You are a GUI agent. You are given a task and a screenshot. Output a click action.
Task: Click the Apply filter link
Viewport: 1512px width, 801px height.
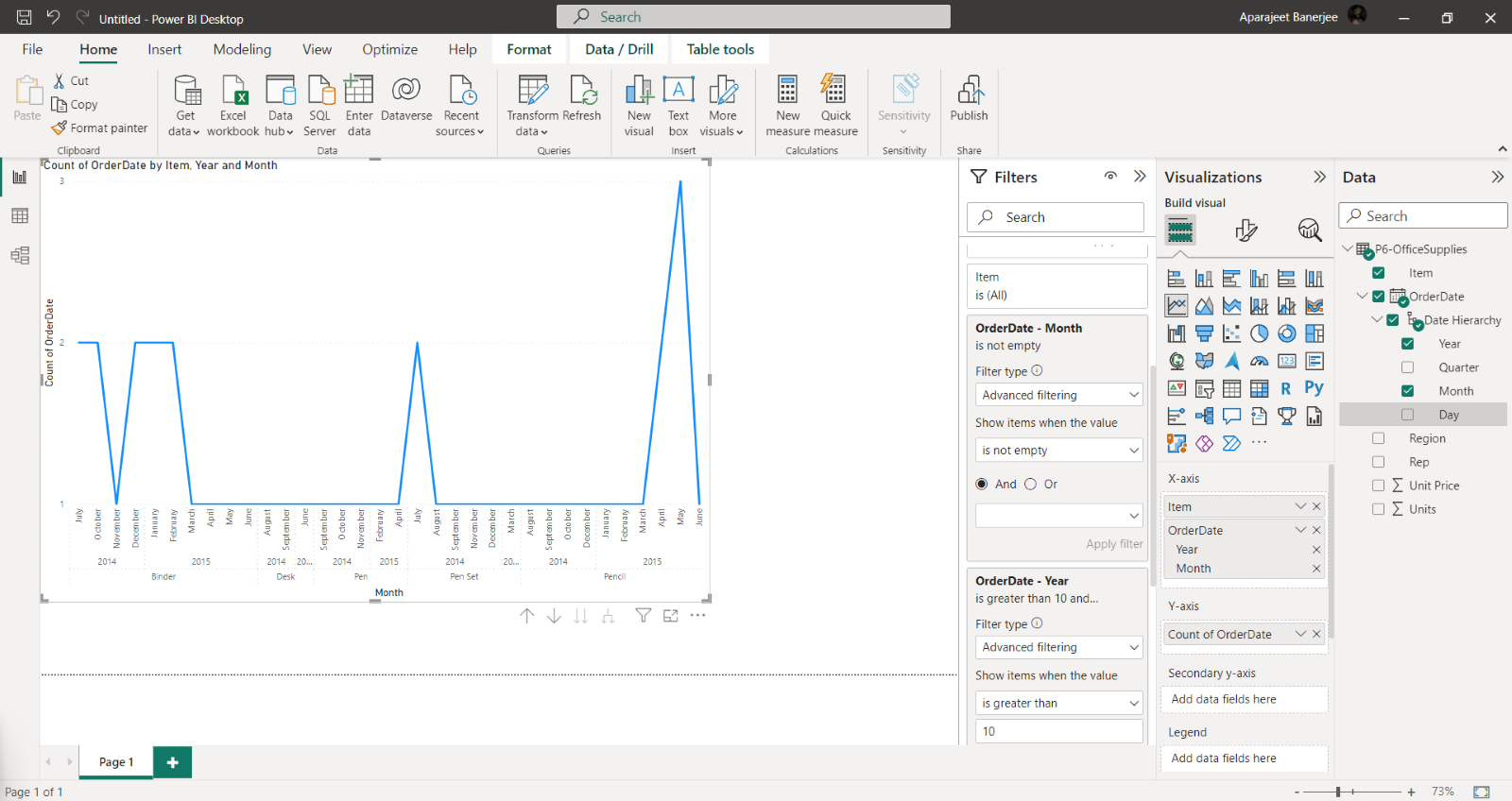(1113, 544)
